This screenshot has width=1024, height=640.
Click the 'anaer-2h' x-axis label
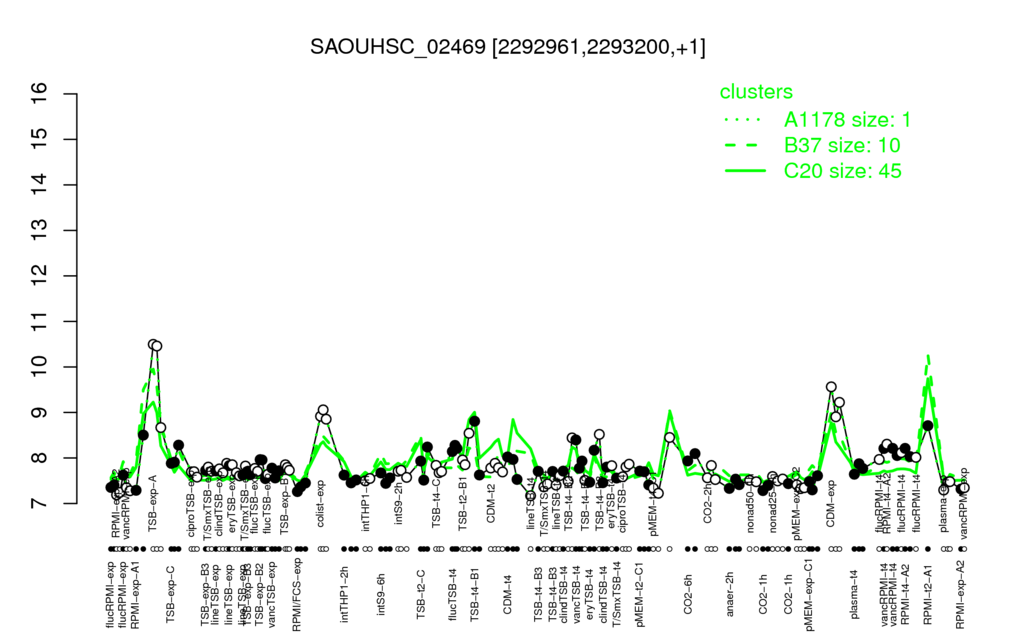point(730,594)
